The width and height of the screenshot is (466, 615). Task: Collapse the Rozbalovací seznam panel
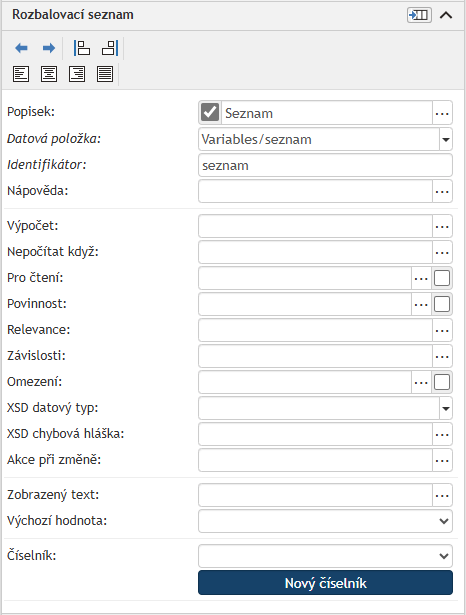[x=446, y=15]
